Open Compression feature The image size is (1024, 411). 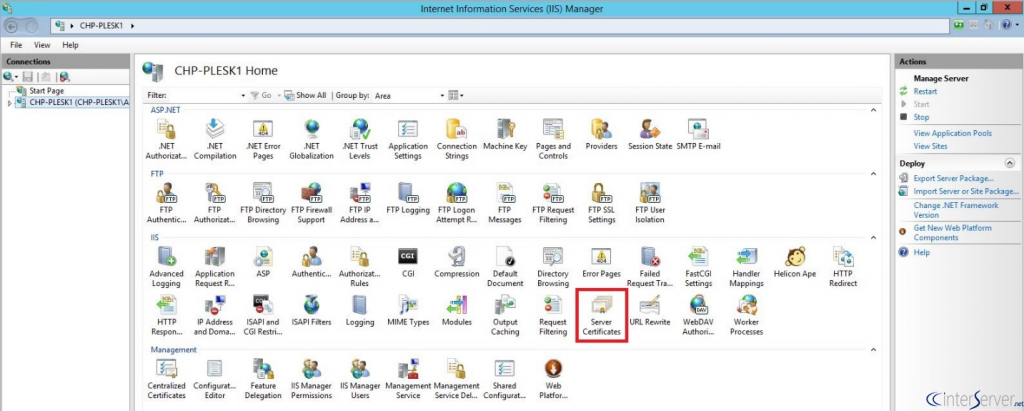click(x=456, y=263)
